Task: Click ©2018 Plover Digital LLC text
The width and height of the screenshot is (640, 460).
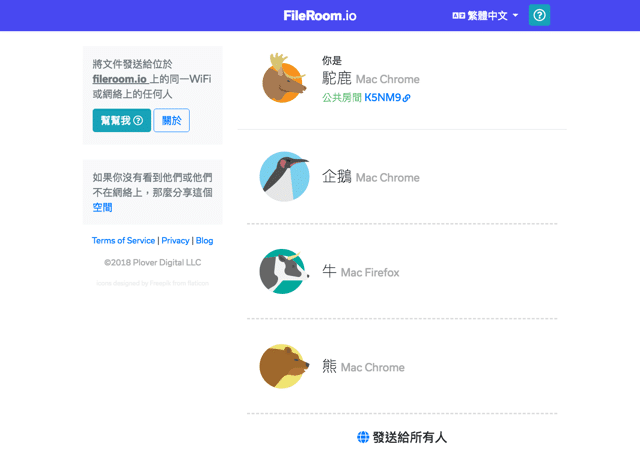Action: 153,262
